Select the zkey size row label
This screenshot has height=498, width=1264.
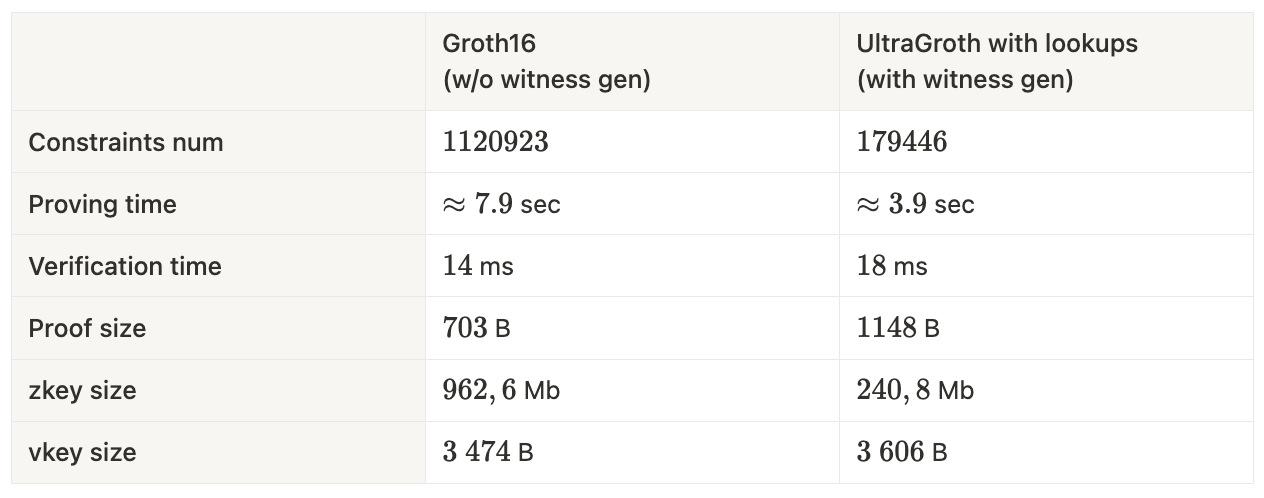click(x=82, y=390)
